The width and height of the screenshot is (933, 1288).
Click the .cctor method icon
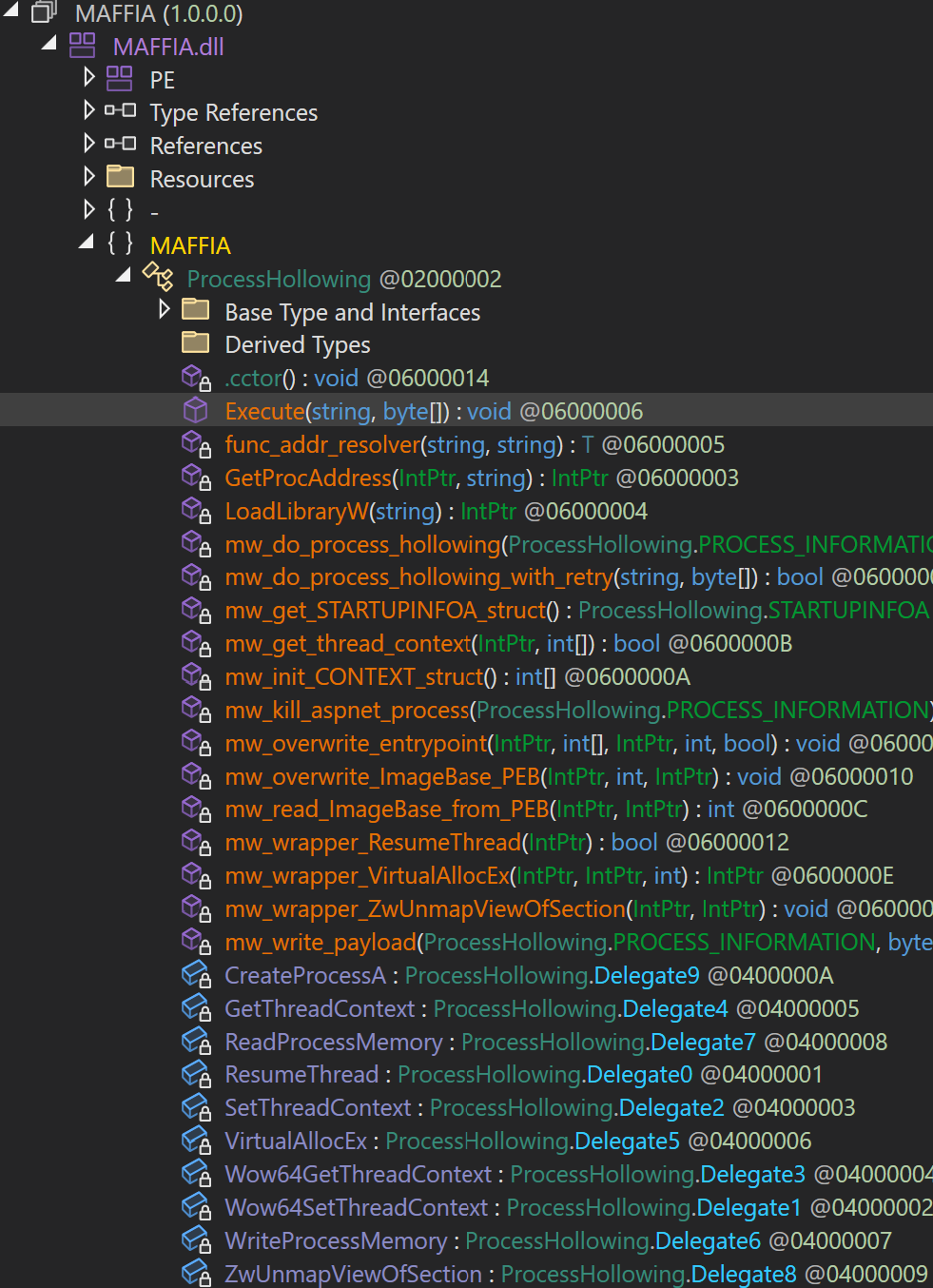point(195,378)
